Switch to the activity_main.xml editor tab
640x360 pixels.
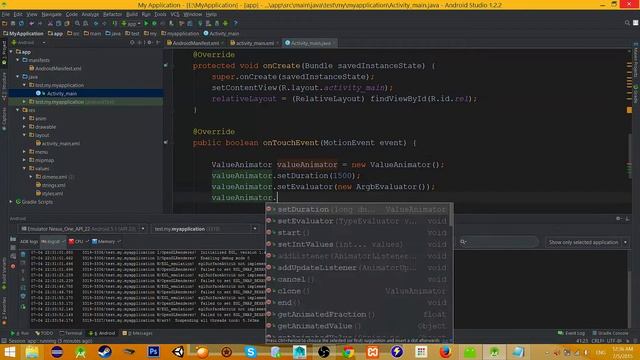coord(254,43)
